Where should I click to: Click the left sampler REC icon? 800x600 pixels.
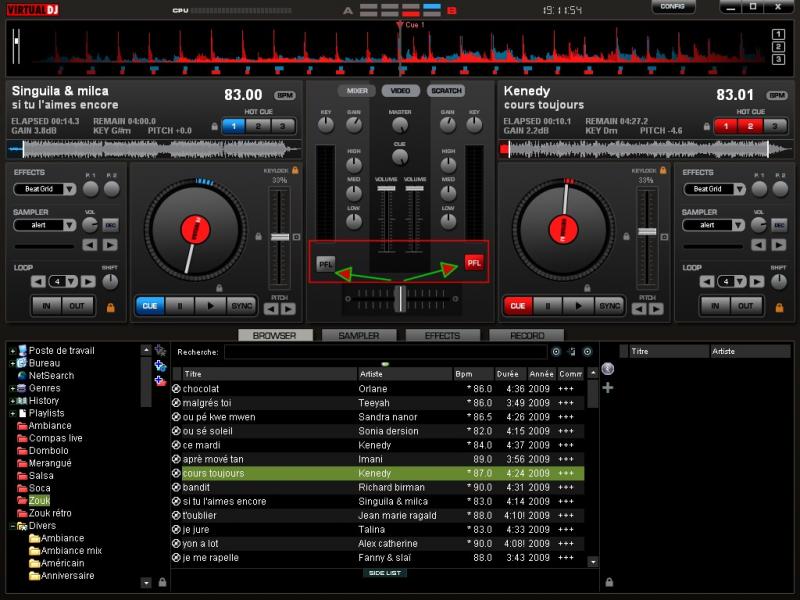pyautogui.click(x=110, y=225)
